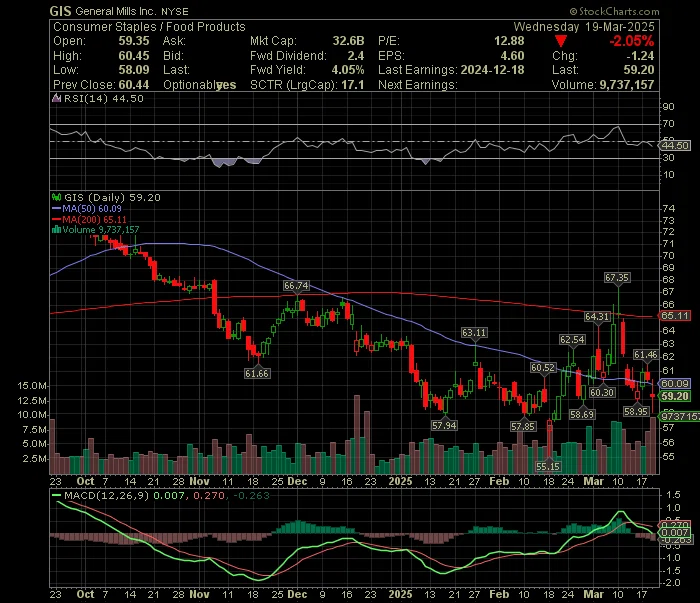Click the 60.30 low price label
700x603 pixels.
tap(602, 392)
